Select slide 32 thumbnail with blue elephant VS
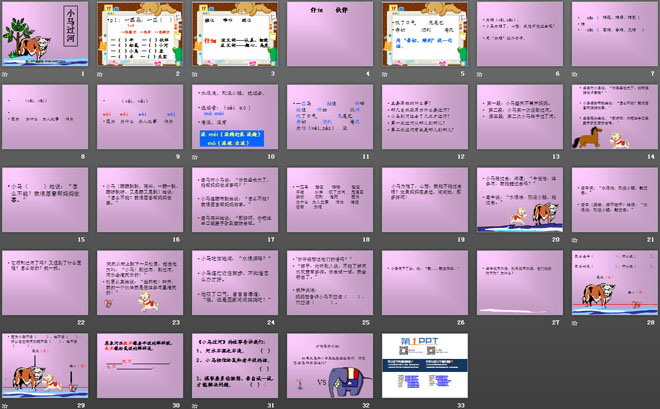660x409 pixels. pyautogui.click(x=330, y=366)
